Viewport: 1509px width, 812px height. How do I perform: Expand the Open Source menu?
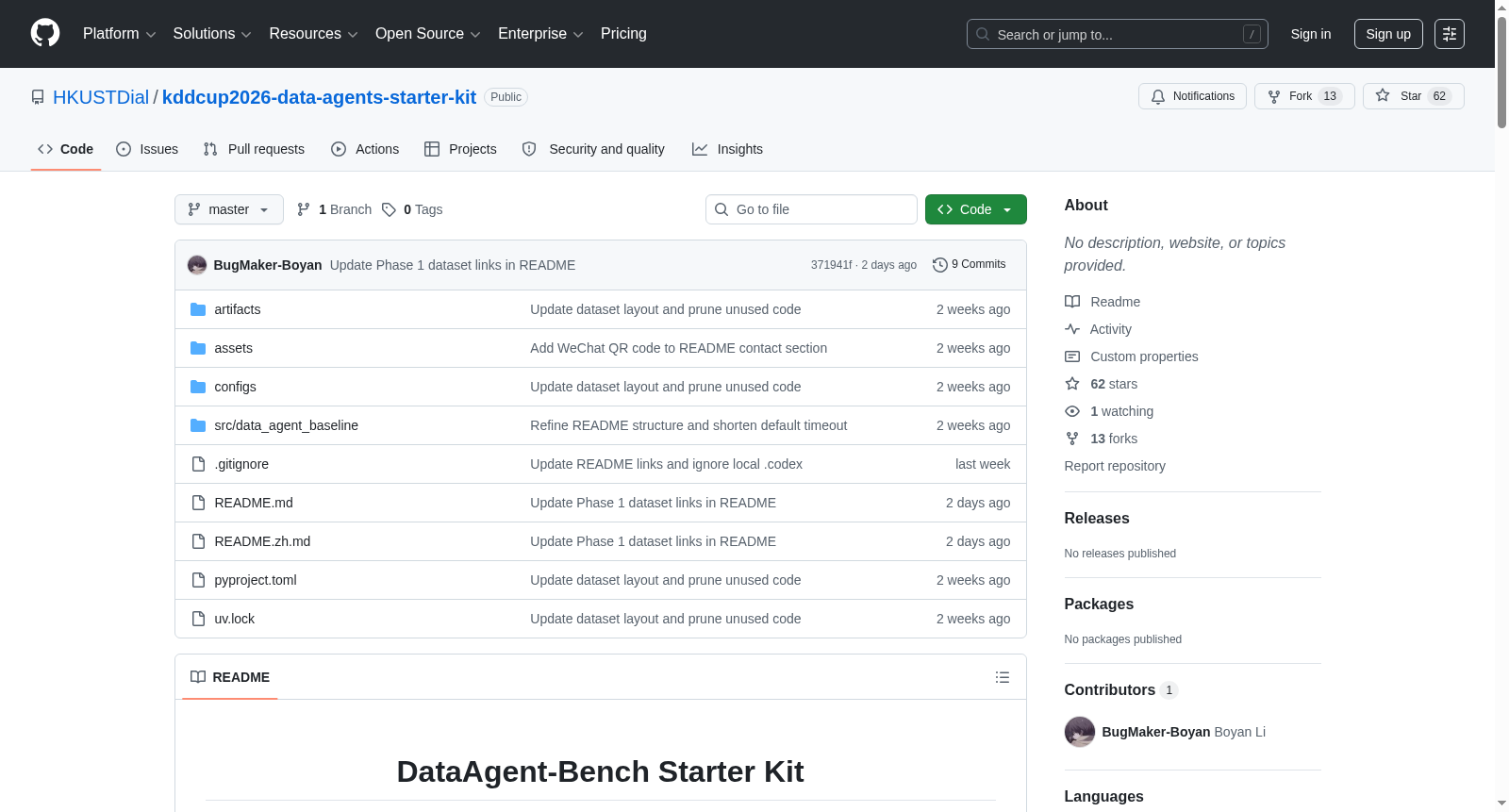[x=428, y=34]
